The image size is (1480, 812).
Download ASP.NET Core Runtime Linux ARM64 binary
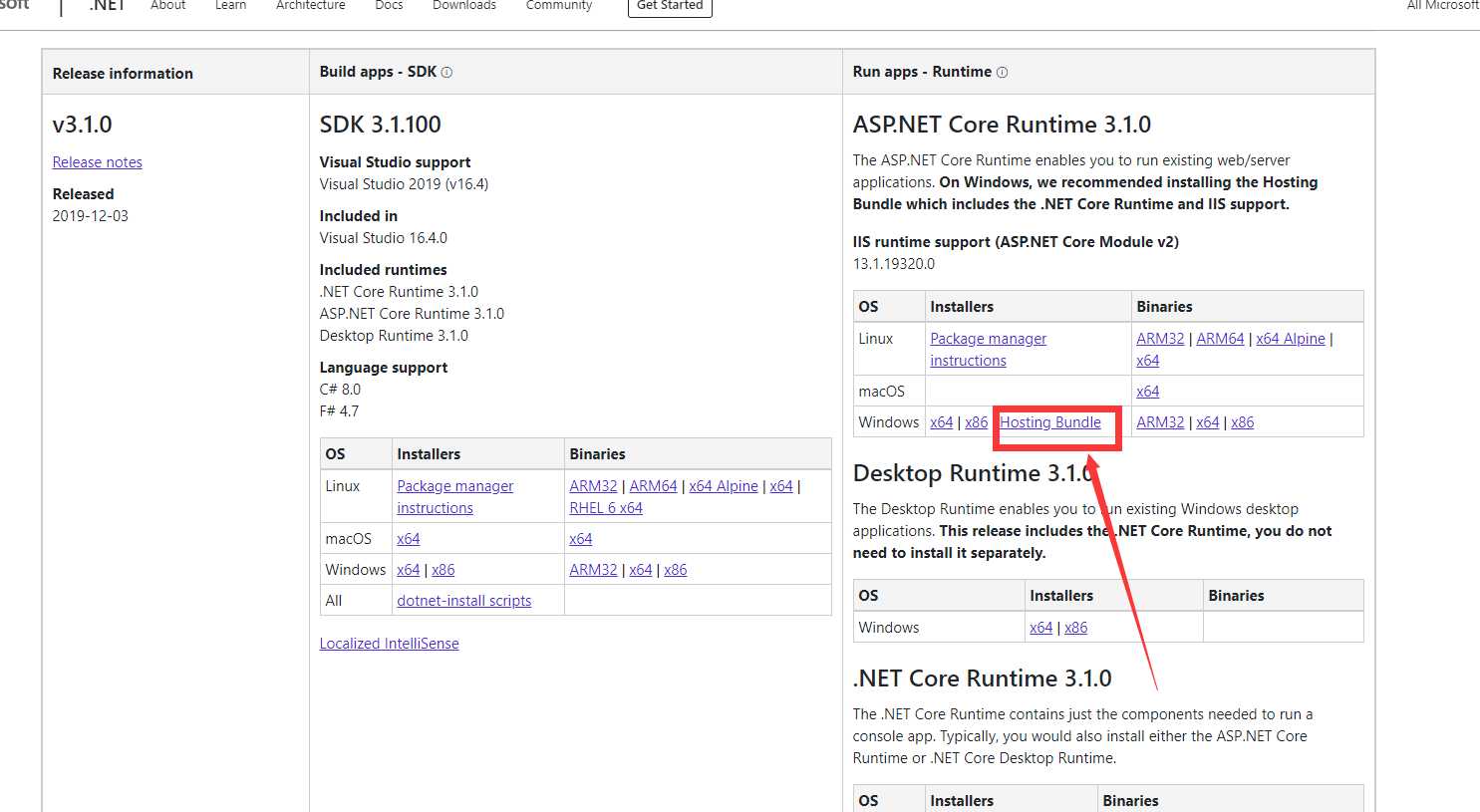[1221, 339]
